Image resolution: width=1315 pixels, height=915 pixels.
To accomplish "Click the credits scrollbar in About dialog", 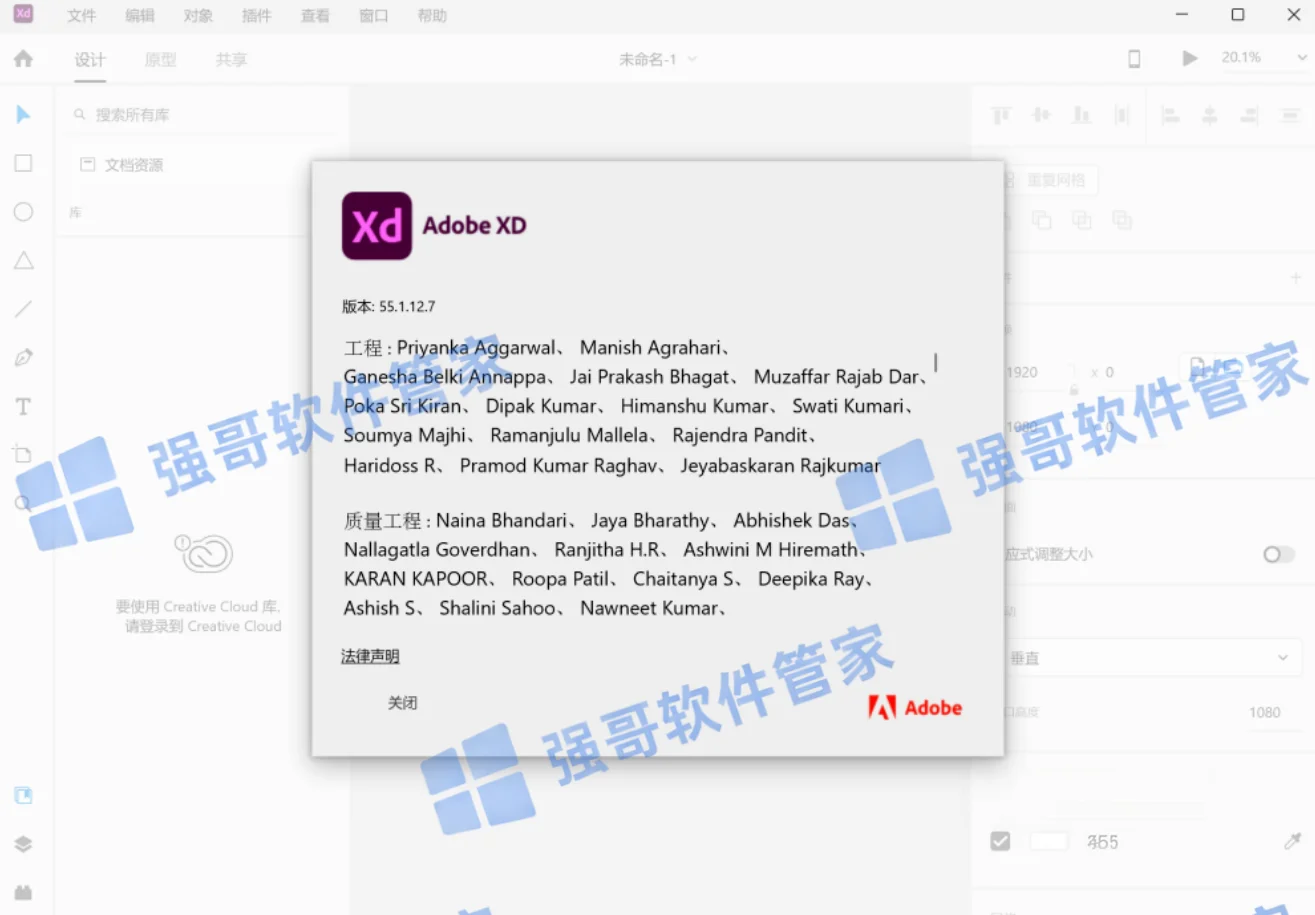I will pyautogui.click(x=936, y=361).
